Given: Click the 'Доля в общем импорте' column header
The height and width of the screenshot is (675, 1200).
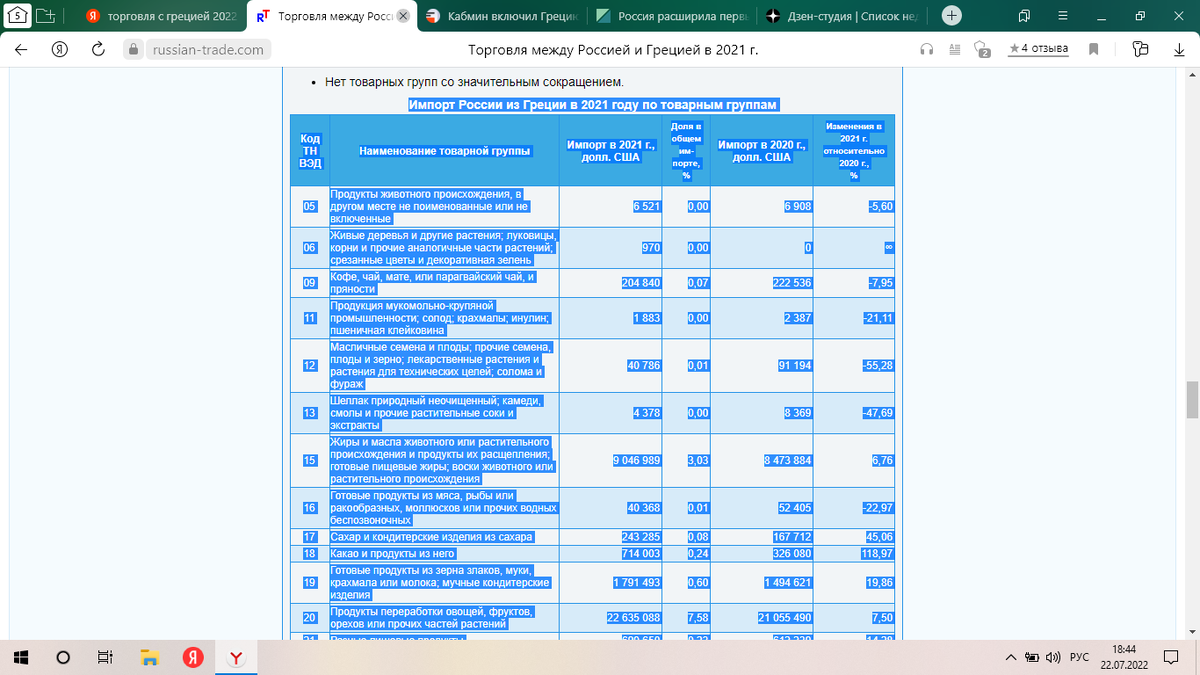Looking at the screenshot, I should point(685,151).
